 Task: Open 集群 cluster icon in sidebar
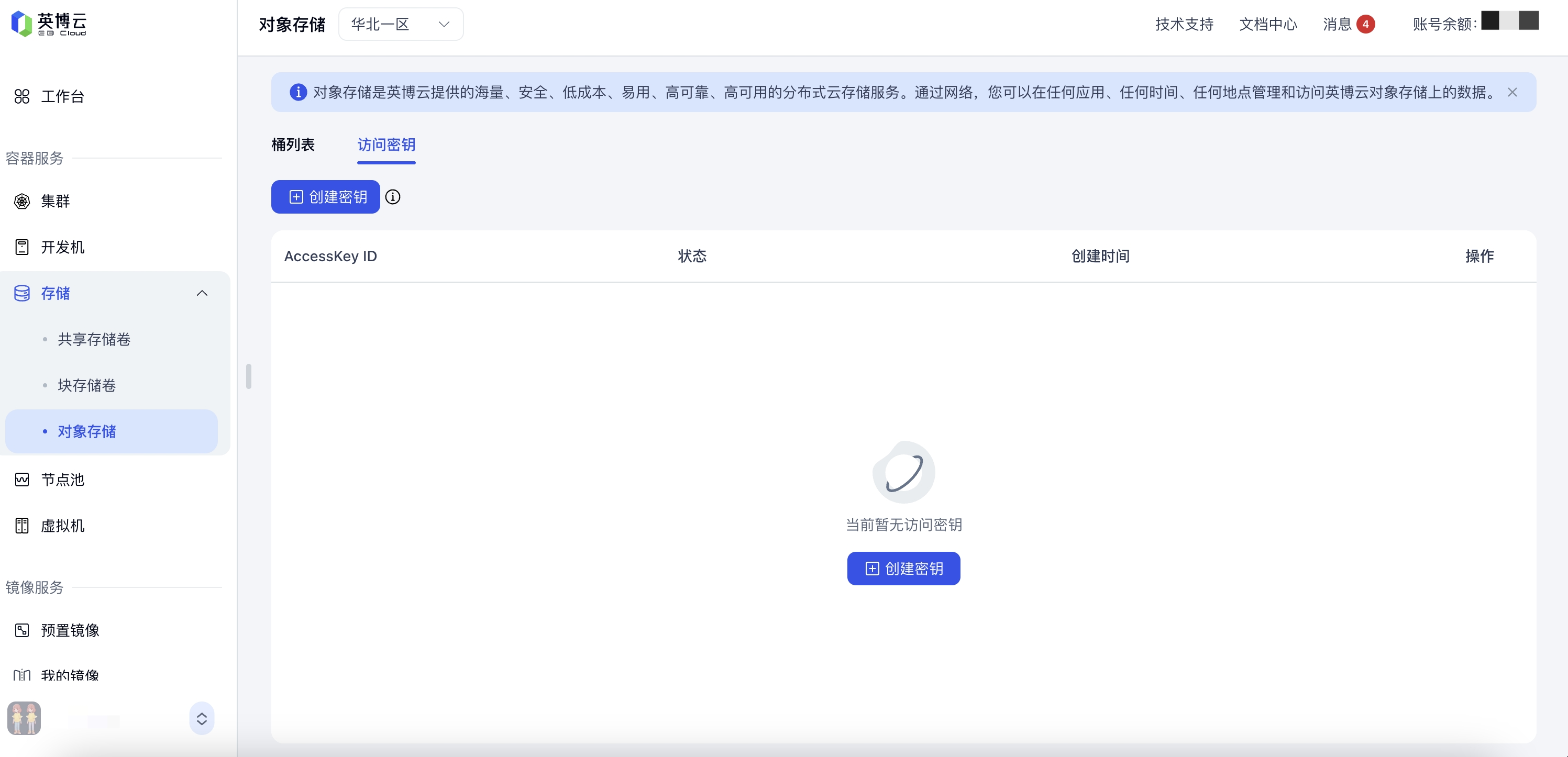pos(22,201)
